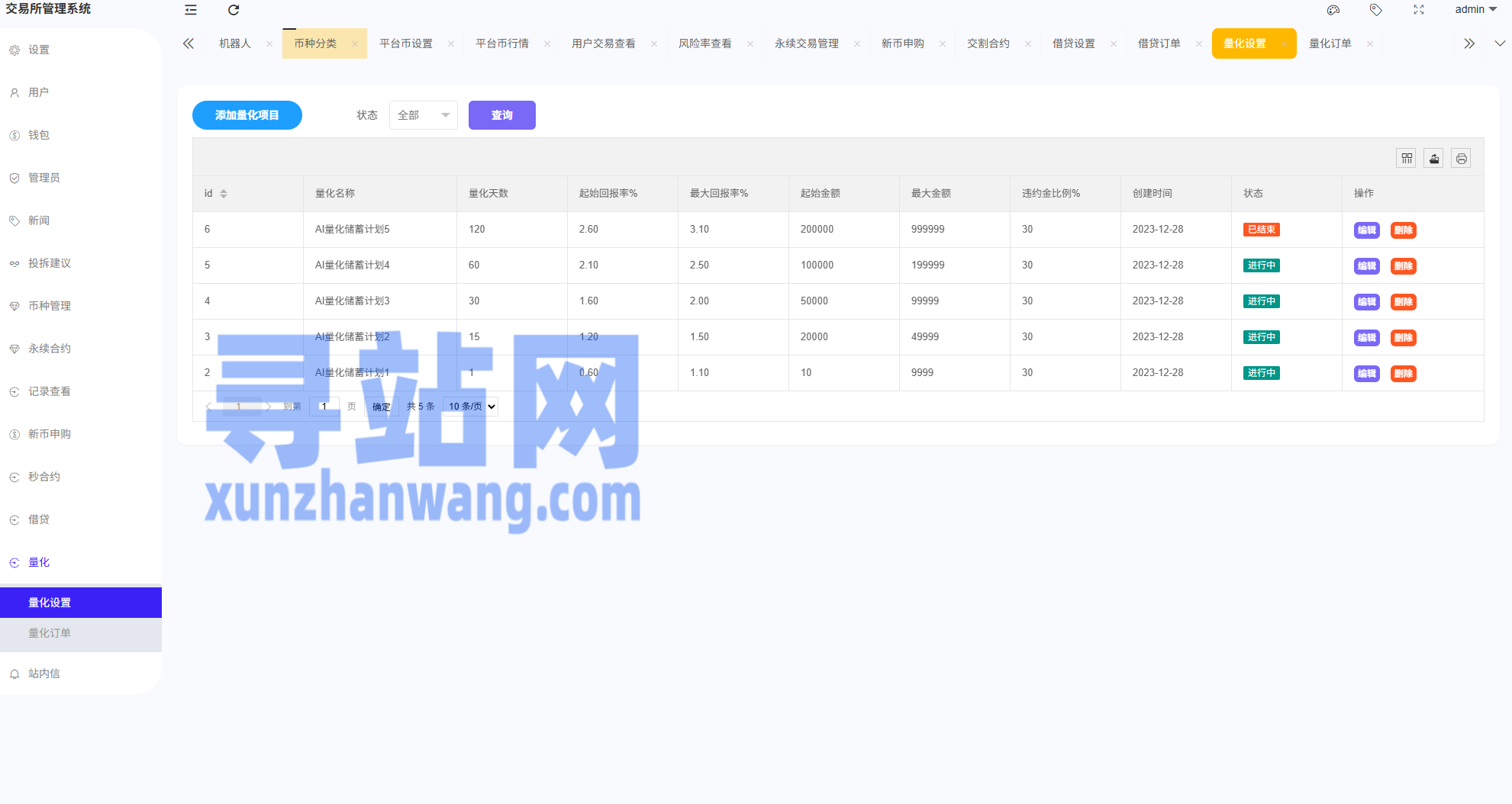Click the 添加量化项目 button
The height and width of the screenshot is (804, 1512).
(247, 115)
